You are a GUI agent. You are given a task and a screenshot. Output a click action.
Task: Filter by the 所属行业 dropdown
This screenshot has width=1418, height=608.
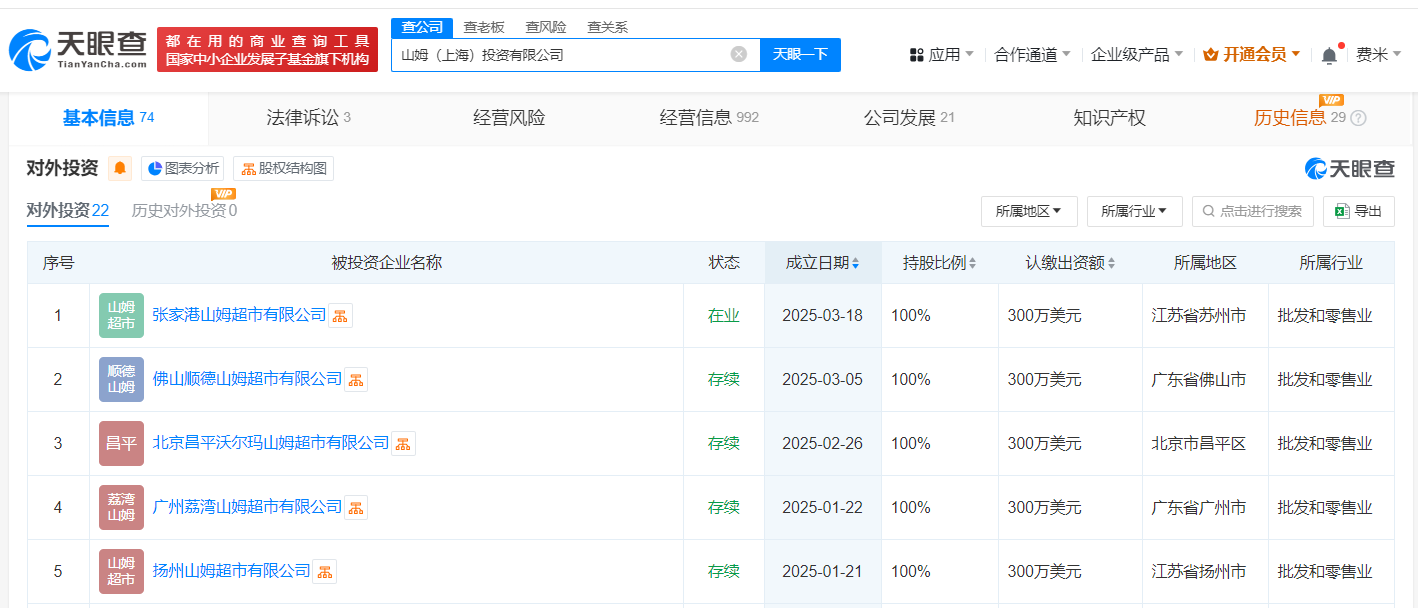pyautogui.click(x=1135, y=211)
